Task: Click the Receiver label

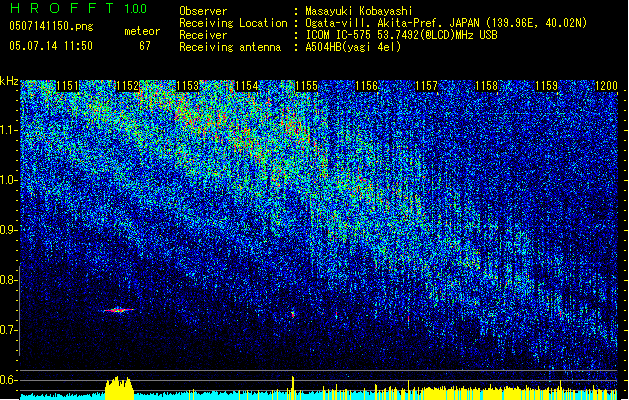Action: coord(203,35)
